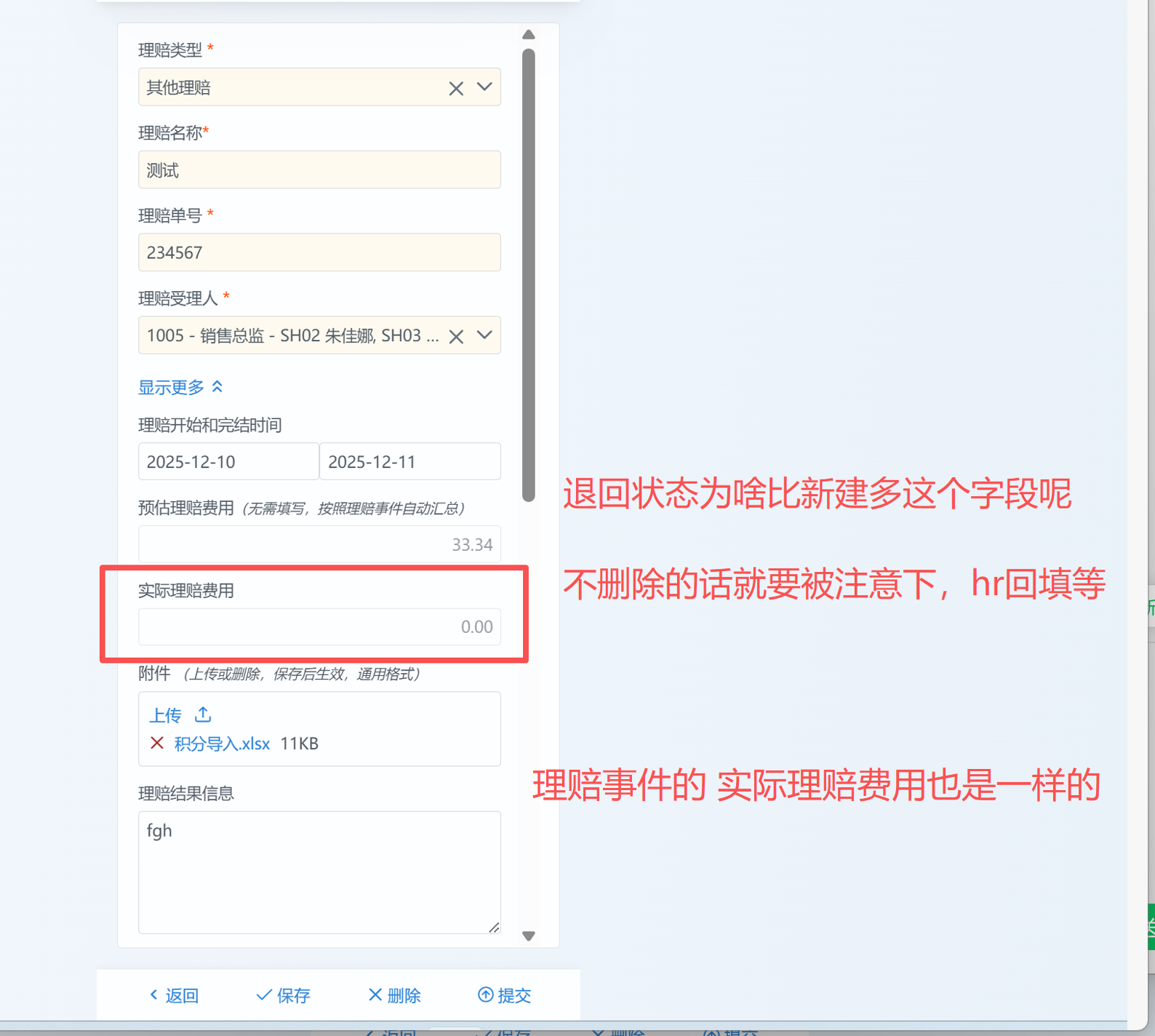The image size is (1155, 1036).
Task: Click the start date field 2025-12-10
Action: pyautogui.click(x=228, y=462)
